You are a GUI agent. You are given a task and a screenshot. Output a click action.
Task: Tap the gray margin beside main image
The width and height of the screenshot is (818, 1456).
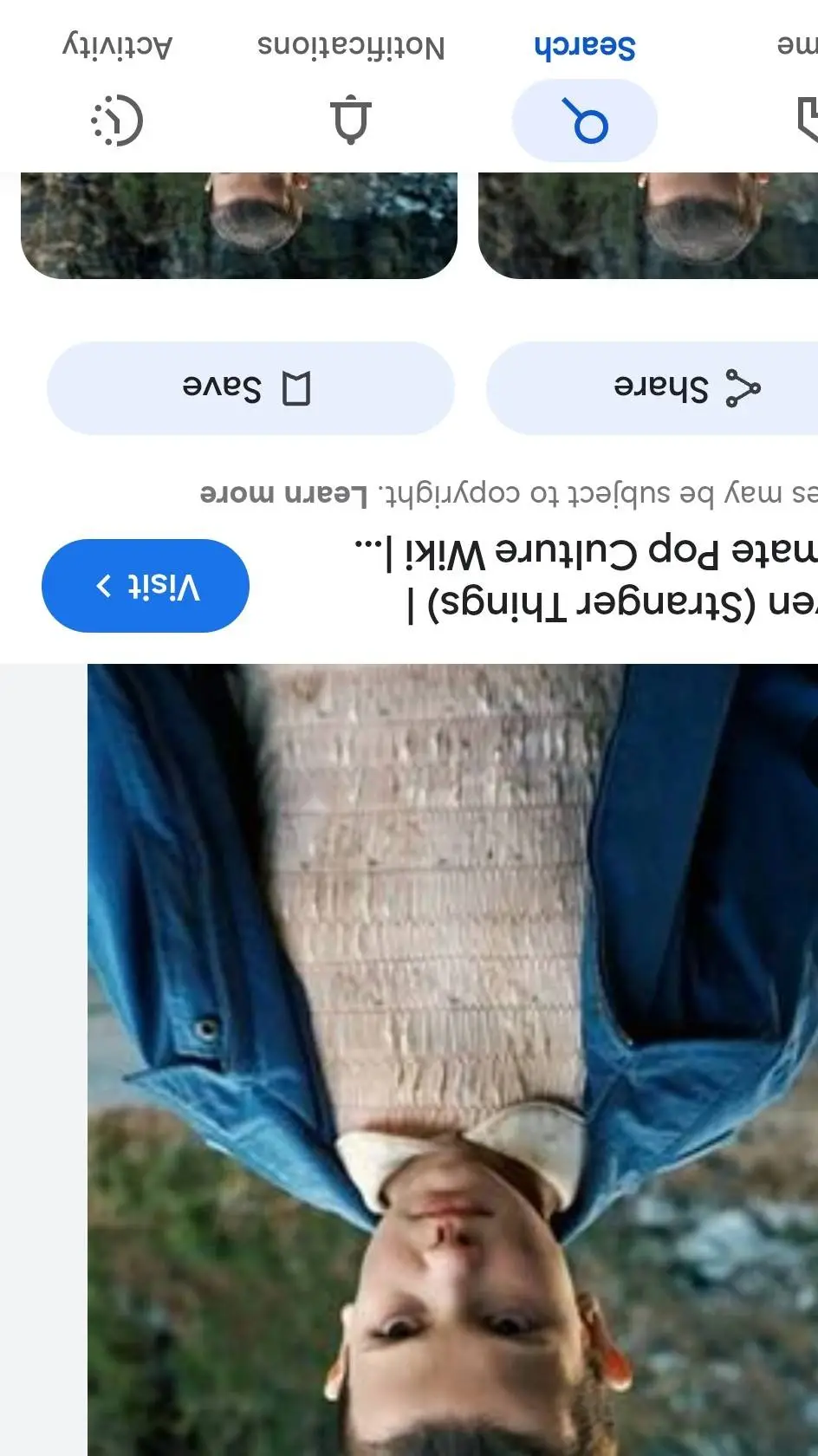43,1060
